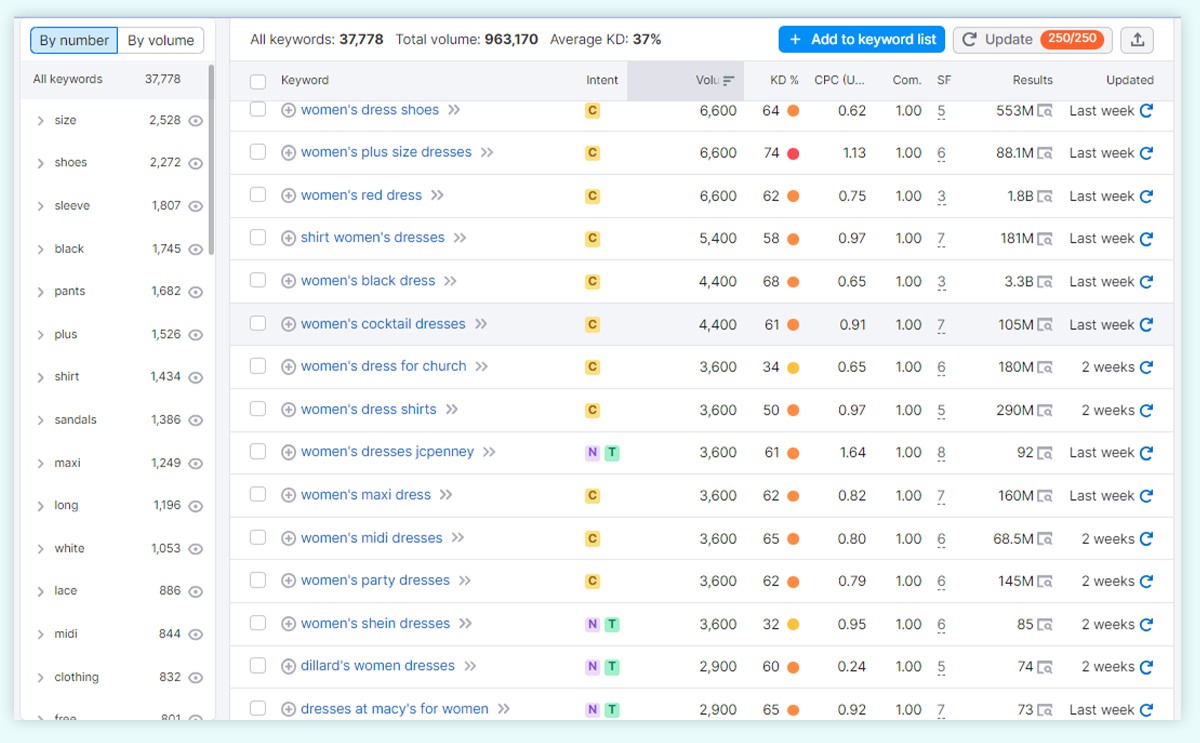Expand the plus keyword group
This screenshot has width=1200, height=743.
(x=40, y=335)
